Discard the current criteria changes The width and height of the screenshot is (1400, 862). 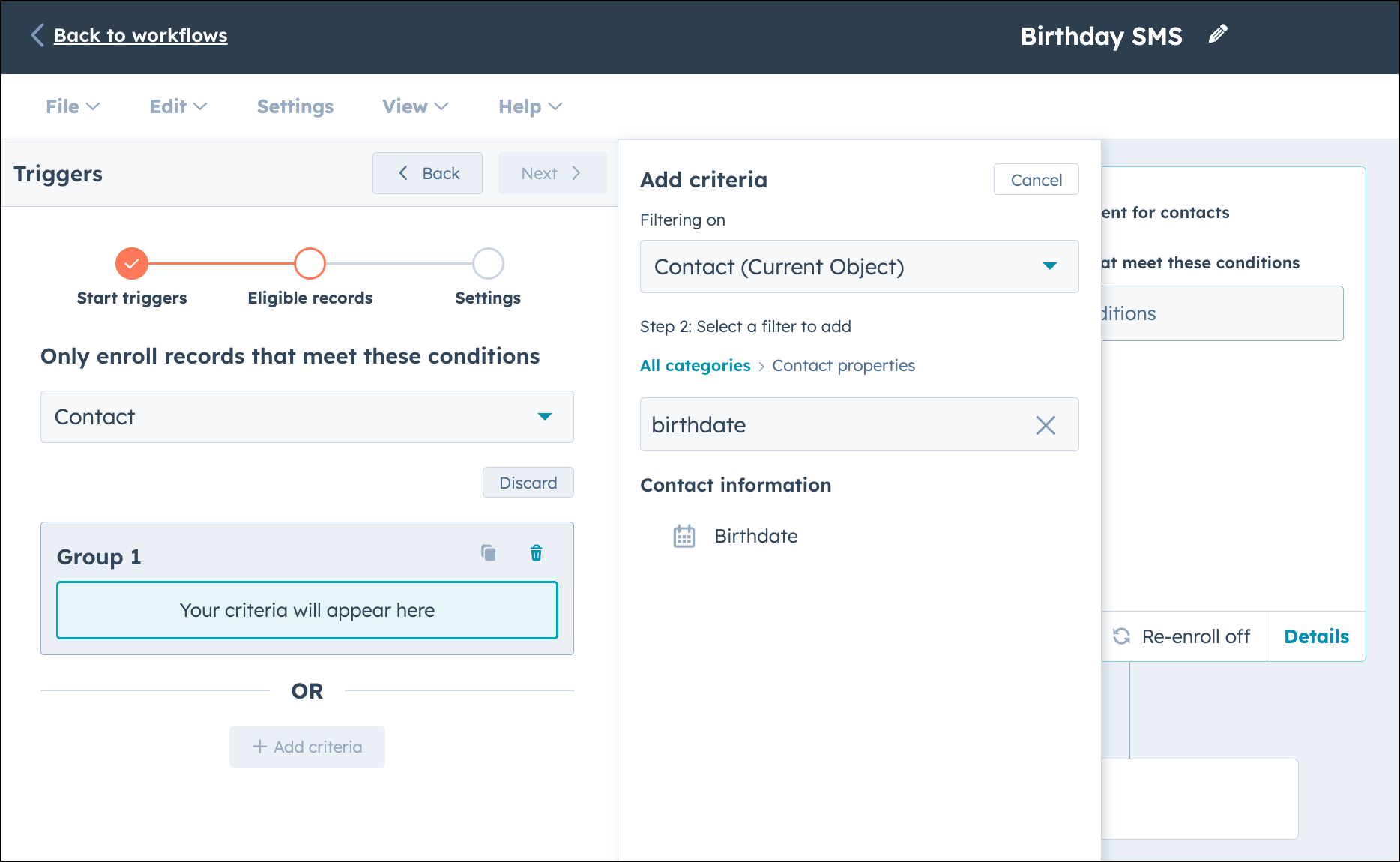528,483
